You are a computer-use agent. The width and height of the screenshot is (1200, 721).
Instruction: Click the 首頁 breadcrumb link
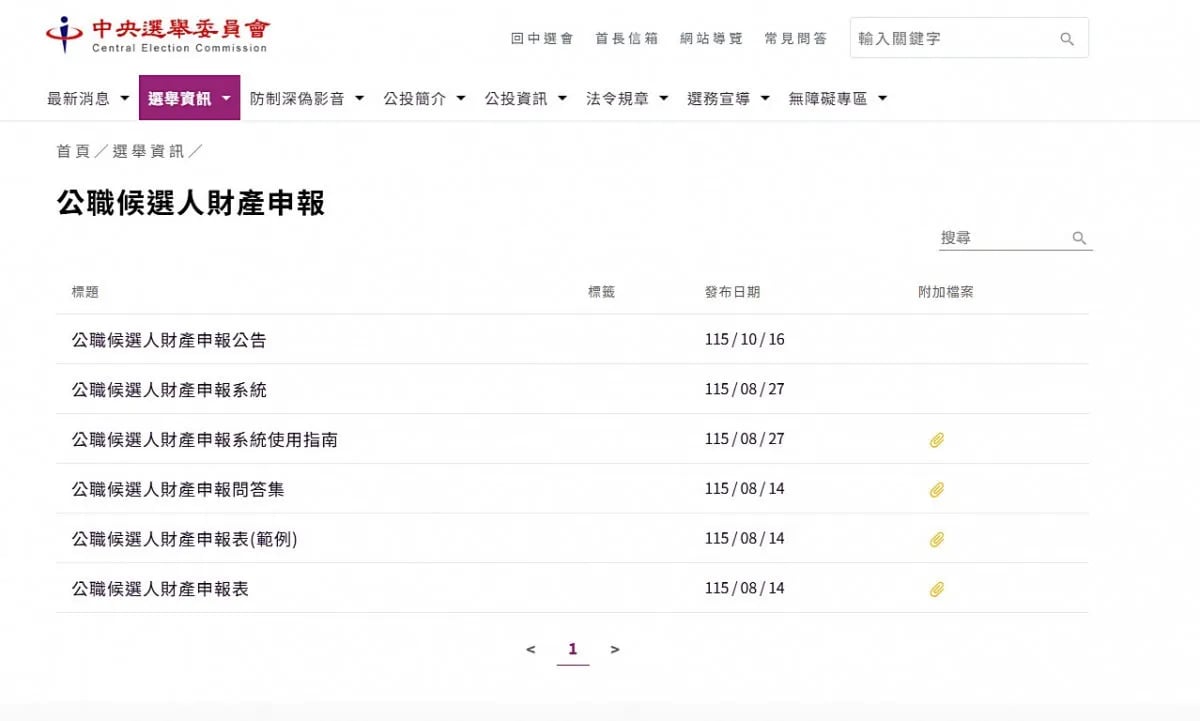(x=73, y=151)
